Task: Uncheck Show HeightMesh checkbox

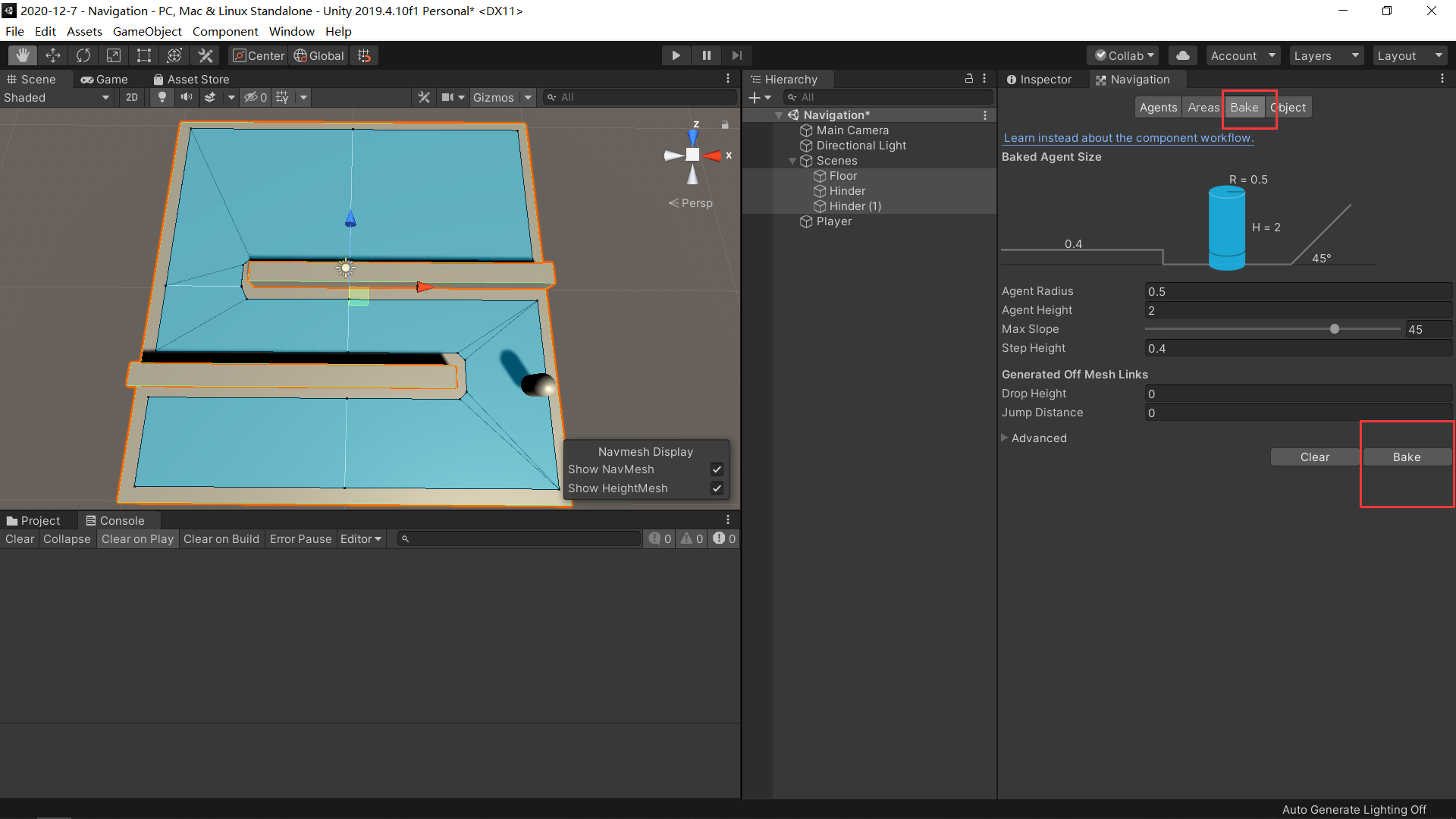Action: [717, 488]
